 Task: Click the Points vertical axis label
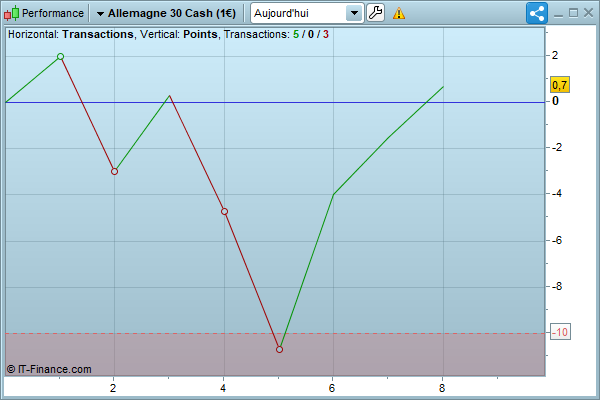pyautogui.click(x=200, y=34)
